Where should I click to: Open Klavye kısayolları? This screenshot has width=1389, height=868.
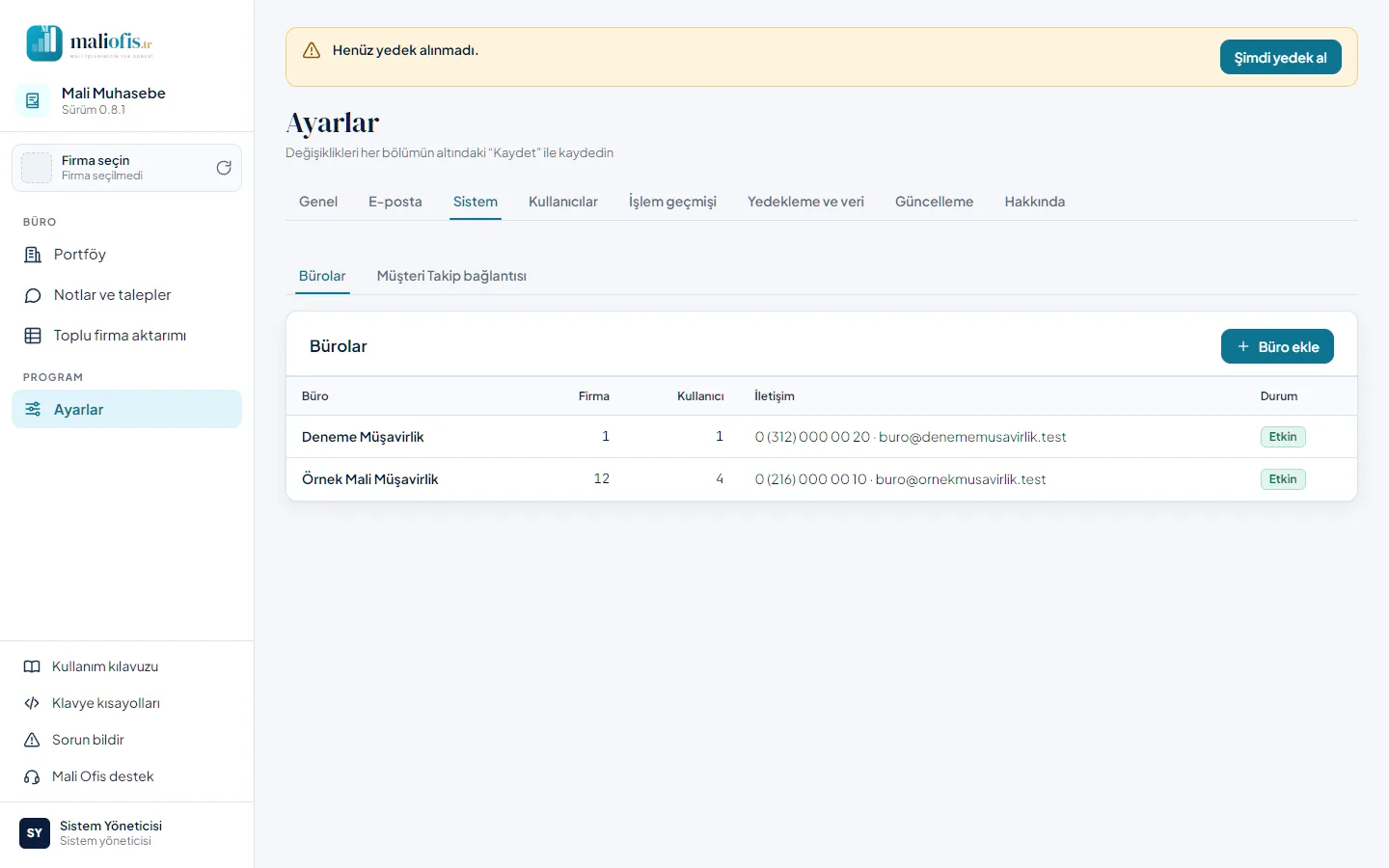tap(126, 703)
